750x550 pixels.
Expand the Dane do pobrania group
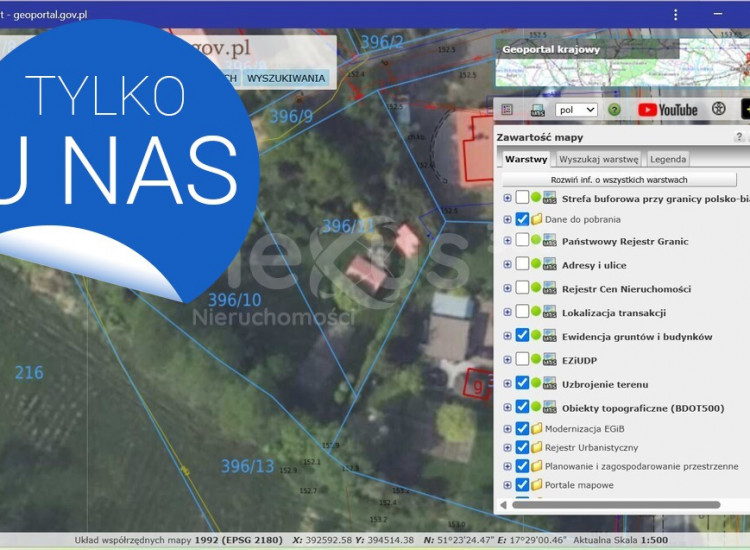(x=507, y=220)
